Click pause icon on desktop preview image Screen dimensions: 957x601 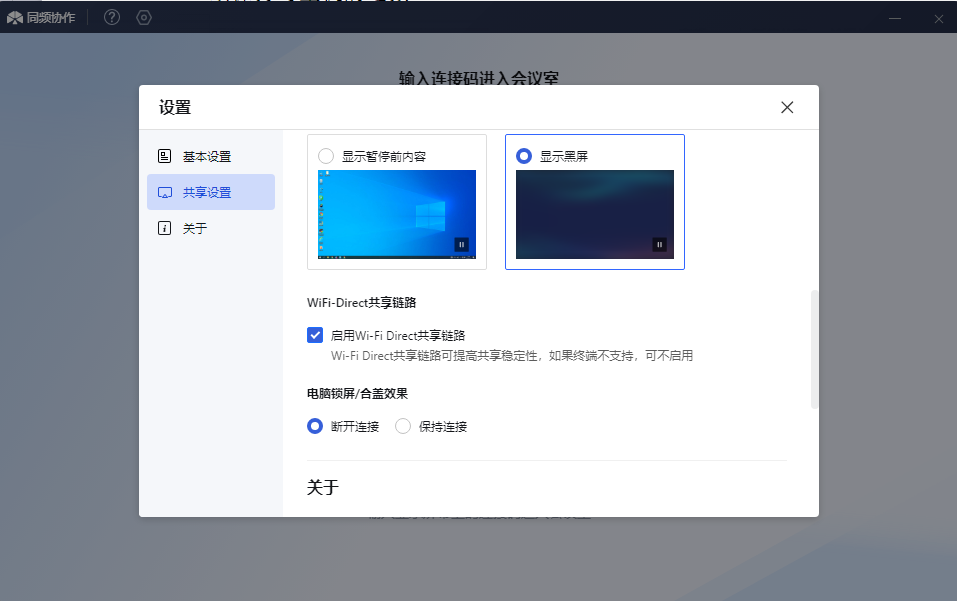tap(461, 244)
